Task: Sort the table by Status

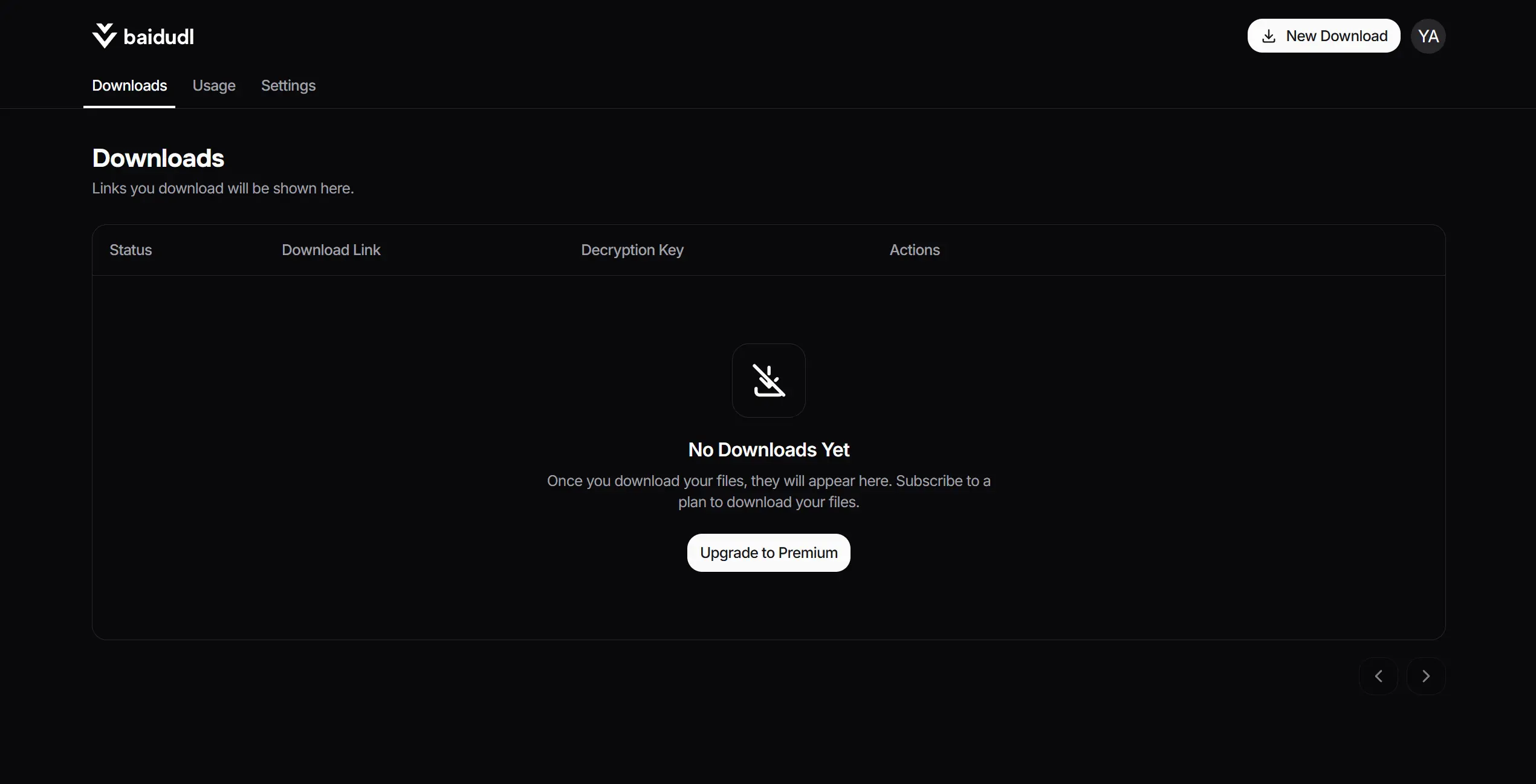Action: click(x=131, y=250)
